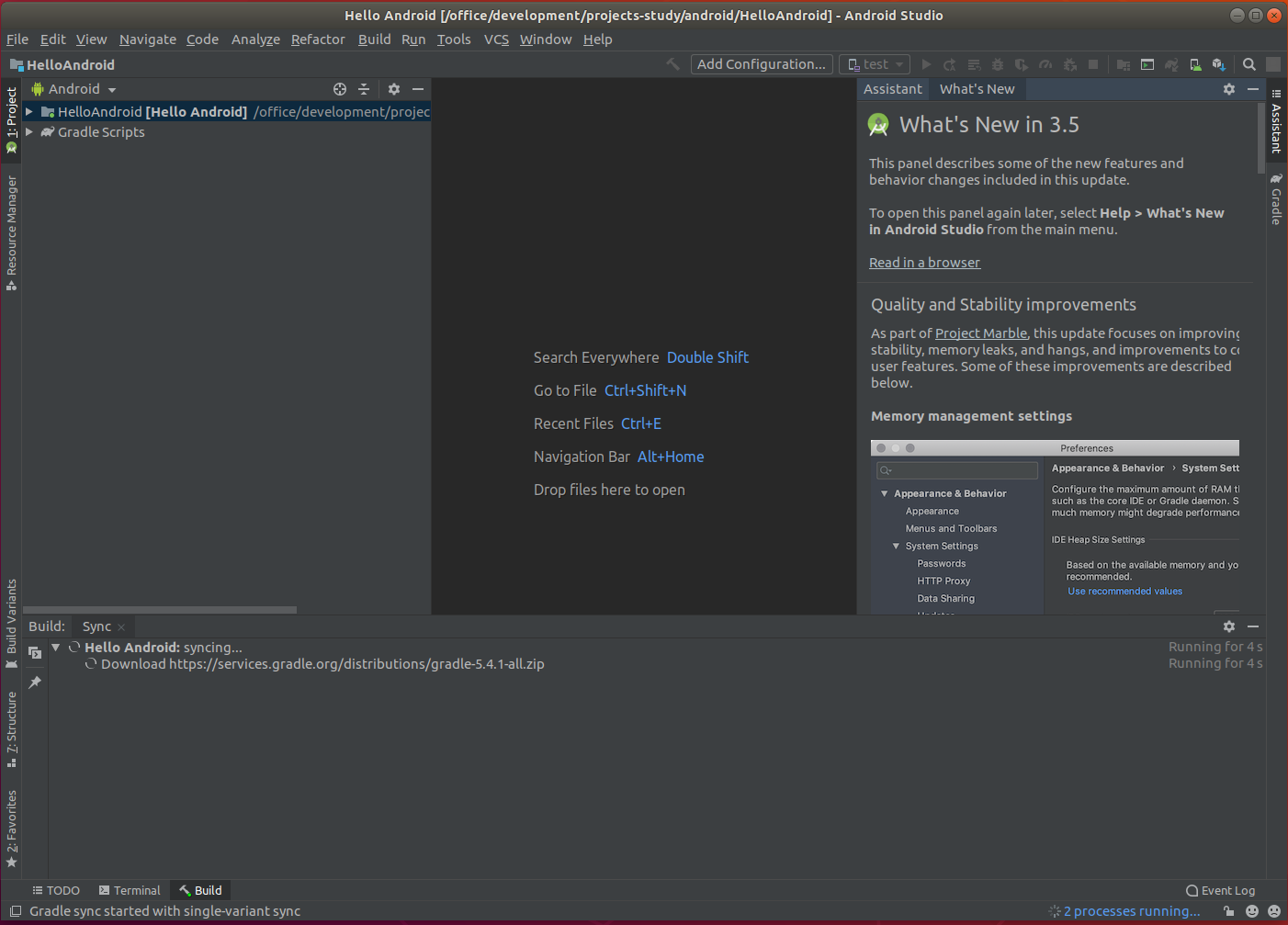Open the Terminal tool window tab

(130, 890)
